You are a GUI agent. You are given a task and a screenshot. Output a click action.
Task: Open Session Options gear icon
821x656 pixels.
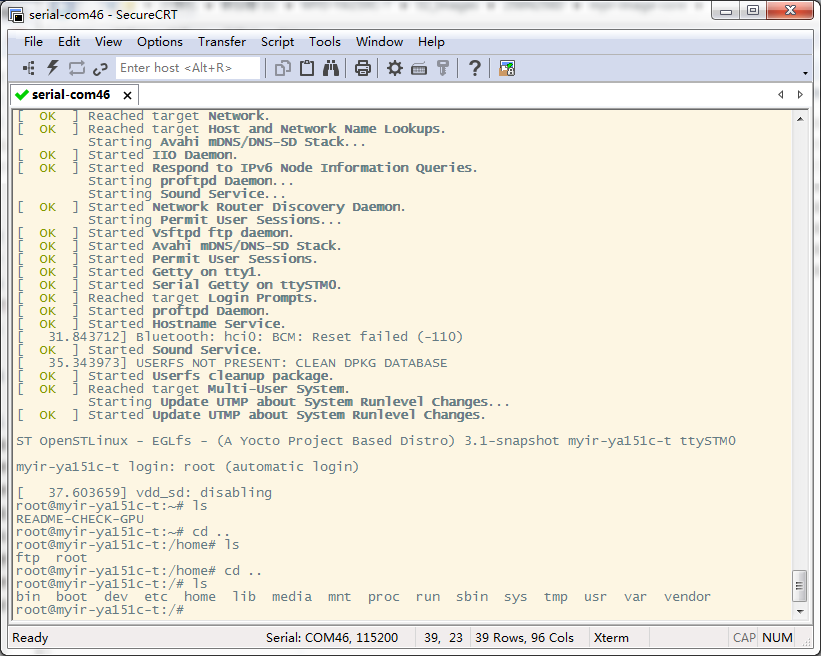395,68
